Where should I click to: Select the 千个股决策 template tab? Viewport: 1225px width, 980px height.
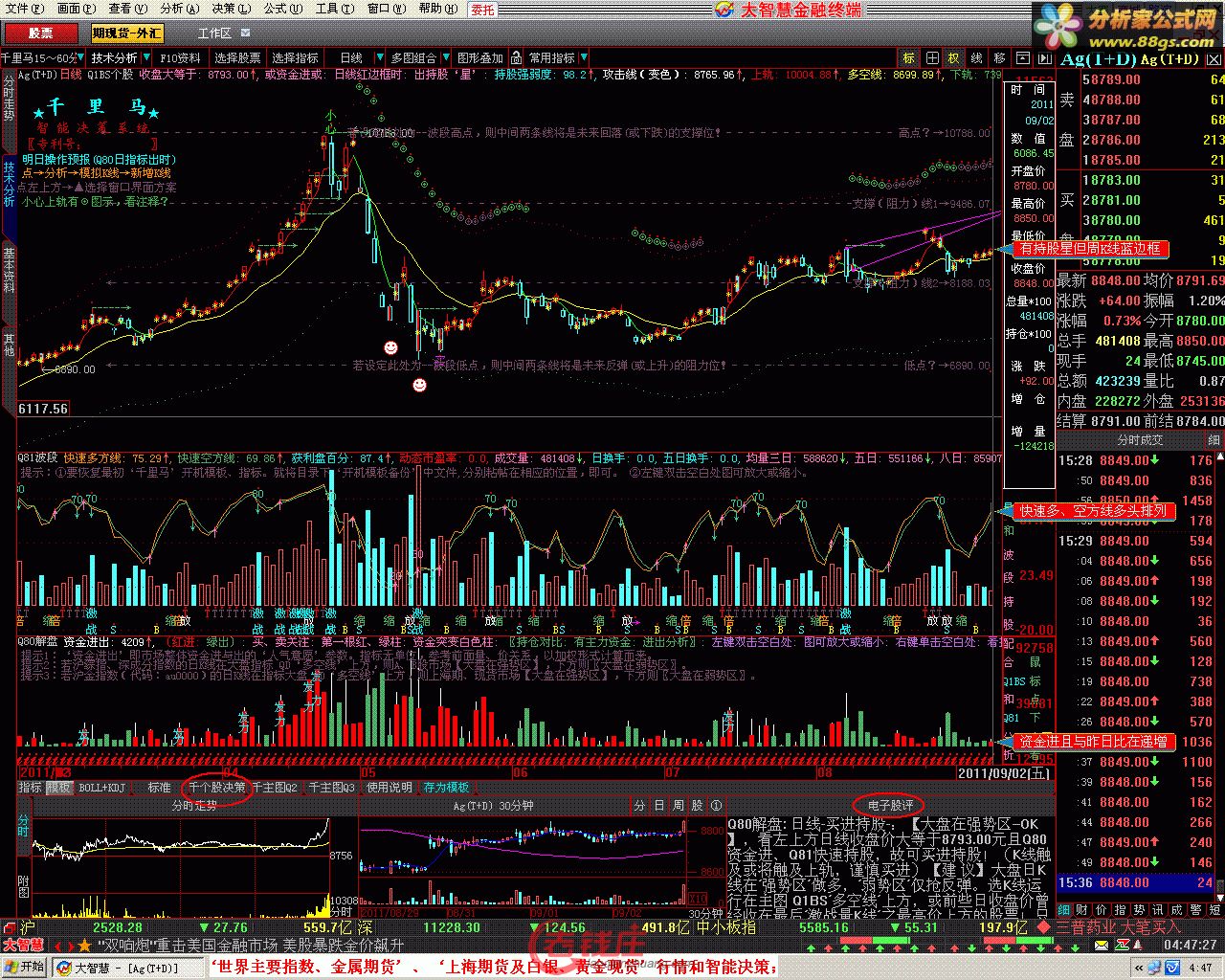point(216,788)
